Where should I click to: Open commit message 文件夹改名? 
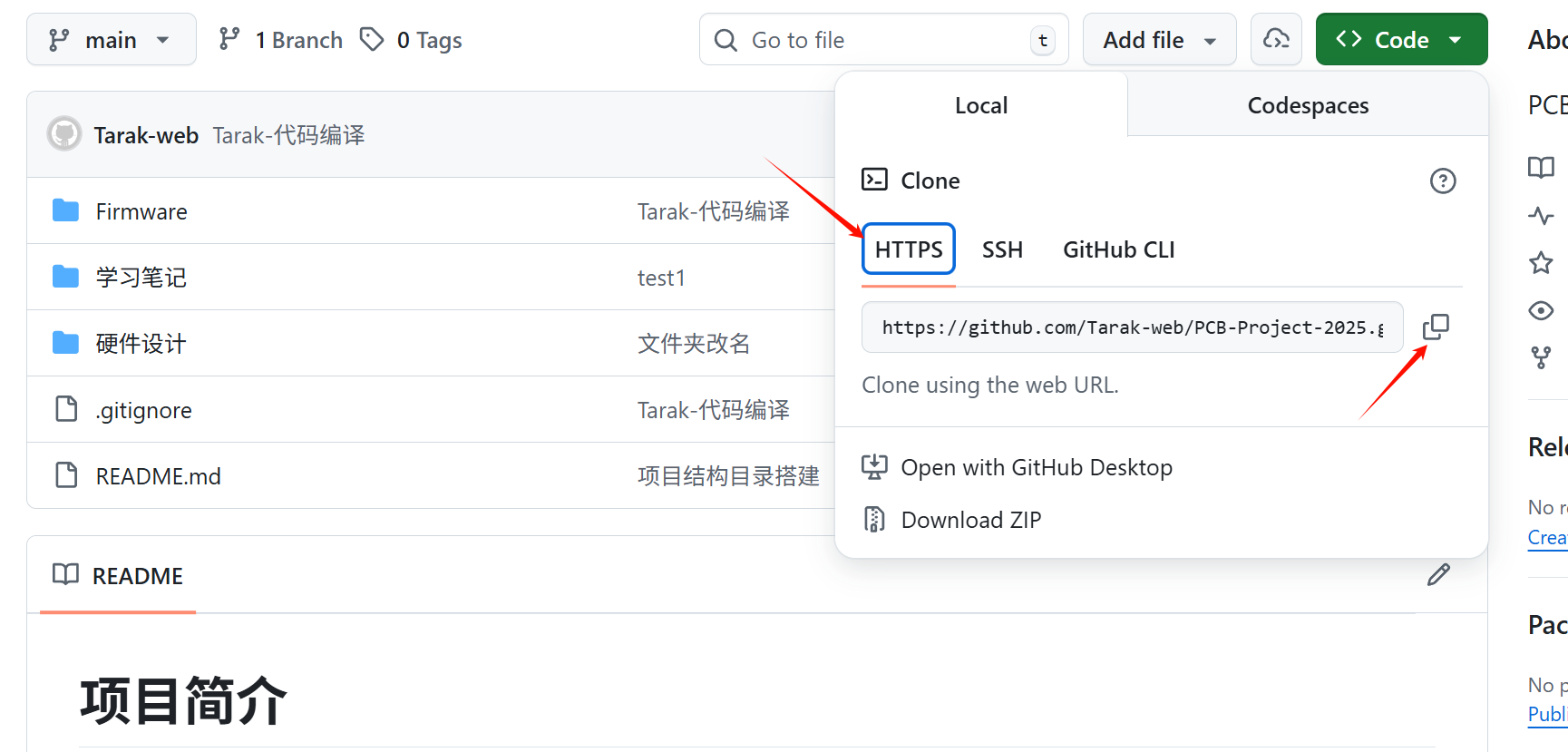[694, 344]
